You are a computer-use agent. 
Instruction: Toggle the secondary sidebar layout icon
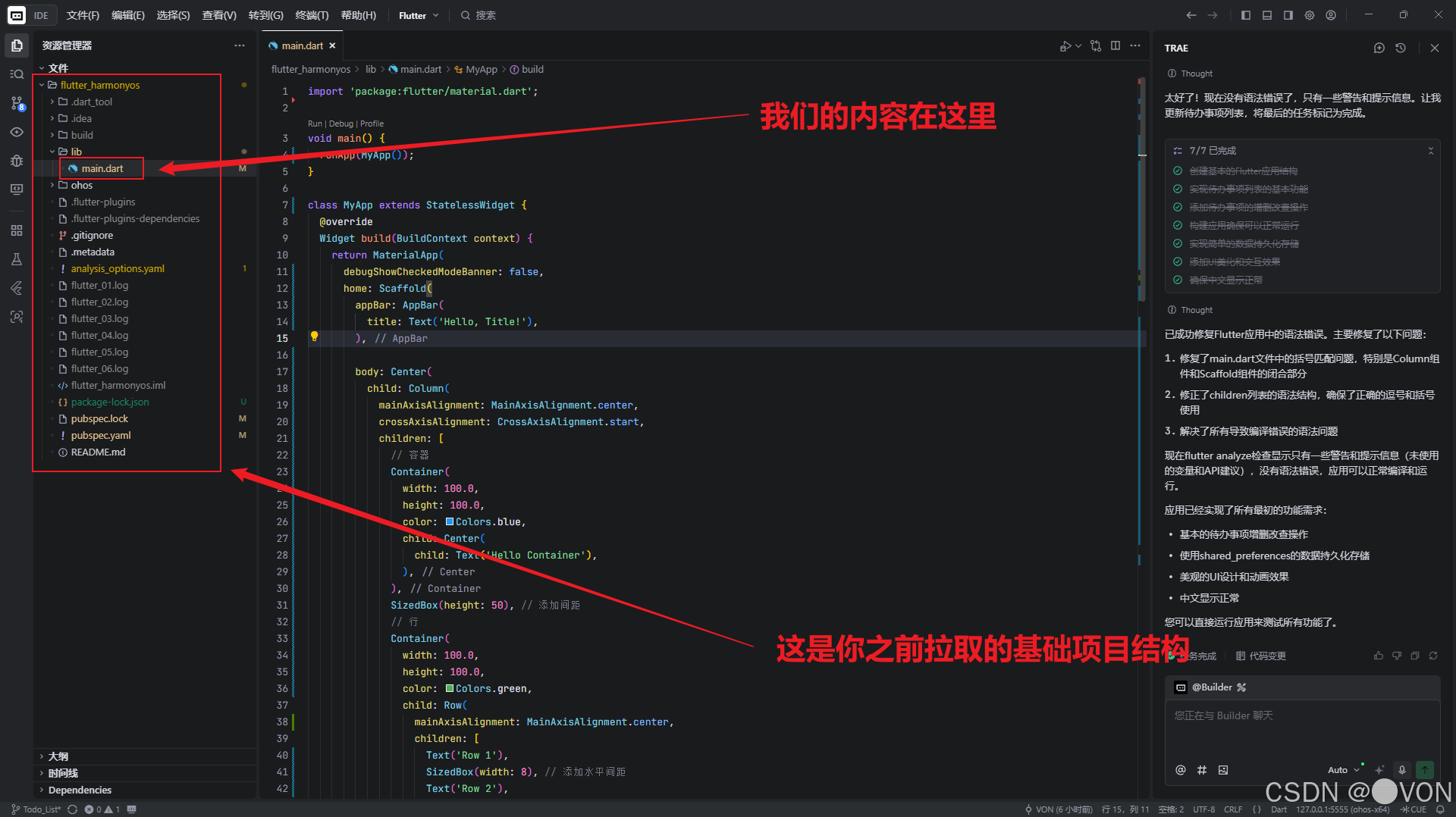point(1288,15)
